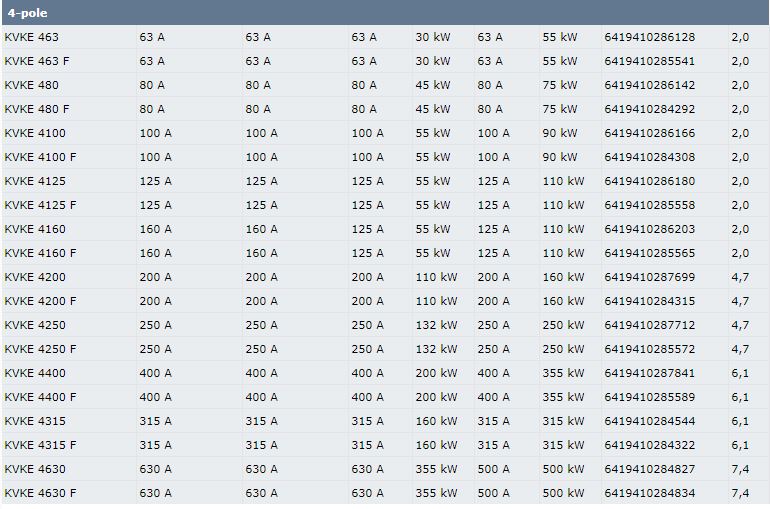This screenshot has height=509, width=770.
Task: Select weight 6,1 in KVKE 4400 row
Action: (x=740, y=374)
